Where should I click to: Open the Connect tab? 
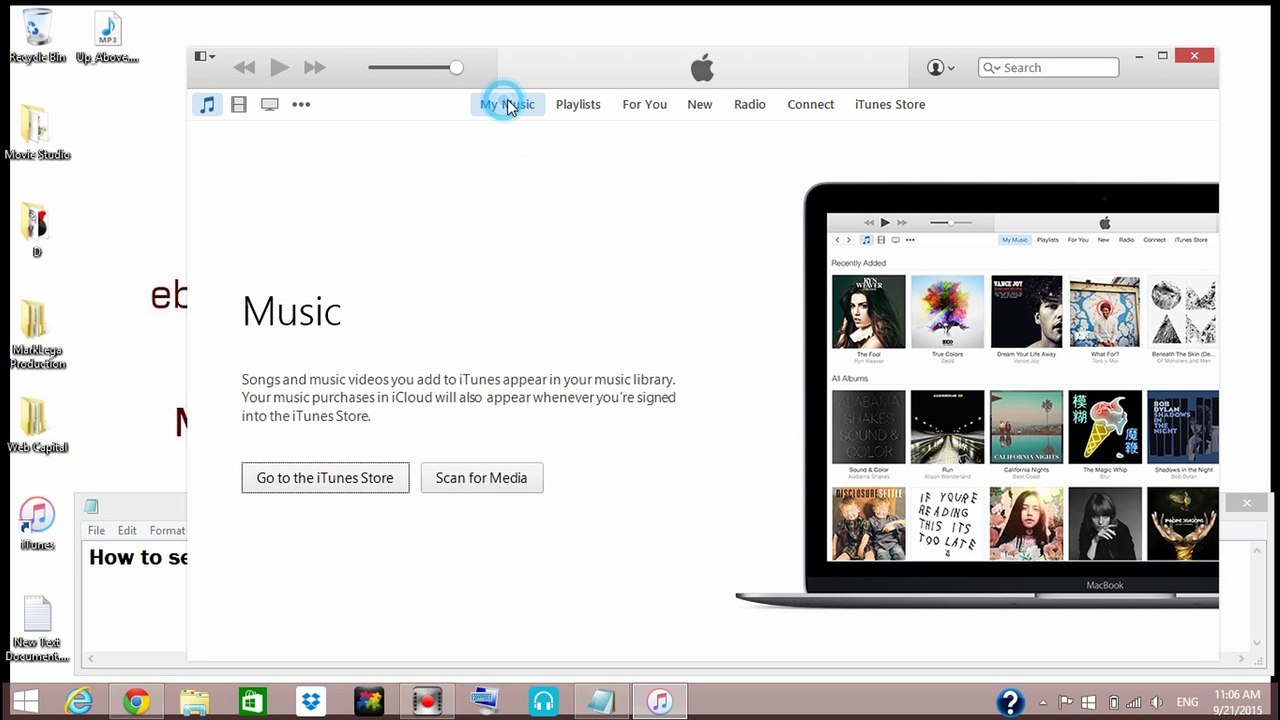point(810,104)
